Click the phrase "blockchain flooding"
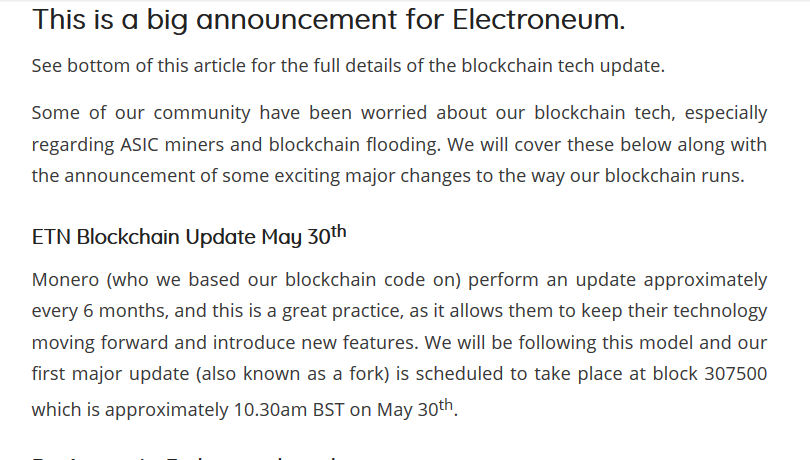This screenshot has height=460, width=810. pos(364,145)
